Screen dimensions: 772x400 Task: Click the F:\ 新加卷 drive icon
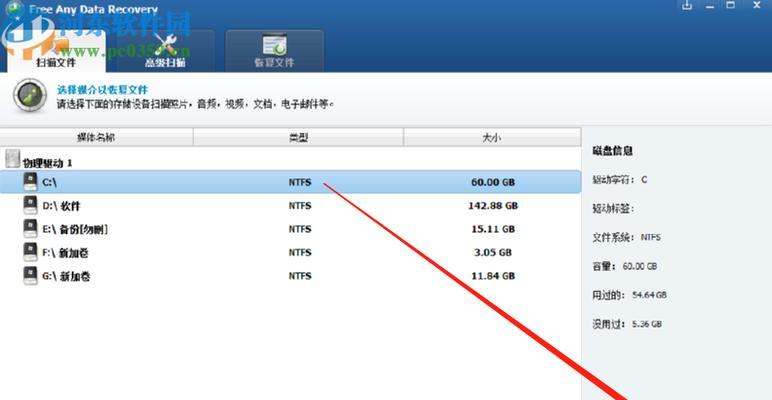(x=31, y=252)
